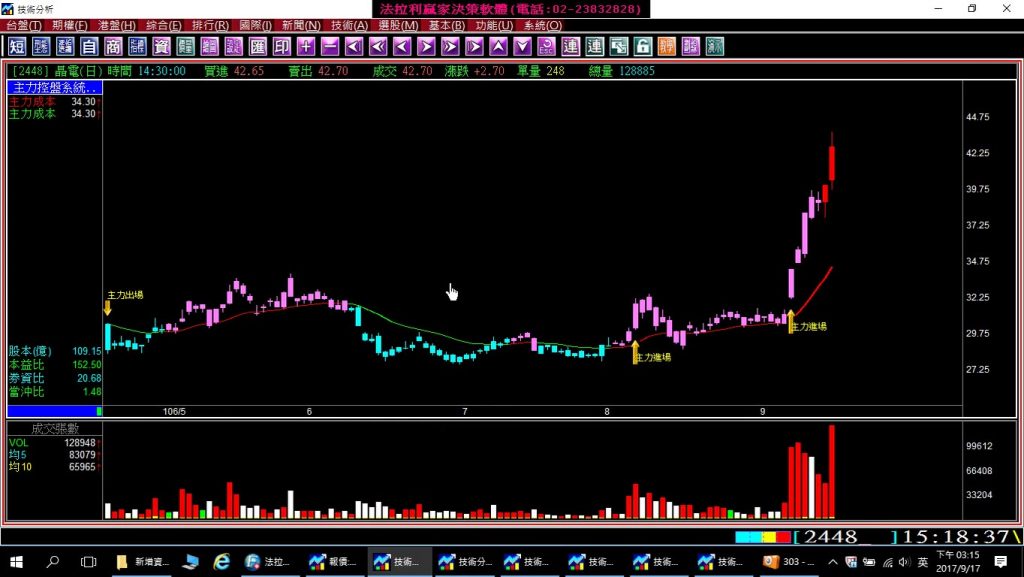Image resolution: width=1024 pixels, height=577 pixels.
Task: Click the single left arrow toolbar icon
Action: (x=402, y=46)
